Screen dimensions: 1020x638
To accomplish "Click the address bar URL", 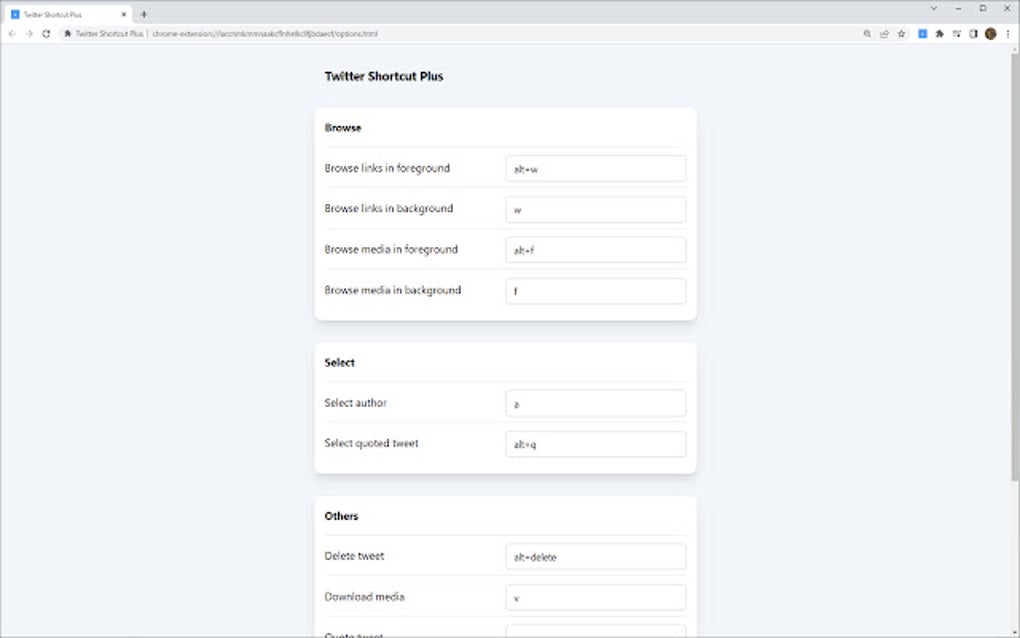I will pyautogui.click(x=265, y=34).
